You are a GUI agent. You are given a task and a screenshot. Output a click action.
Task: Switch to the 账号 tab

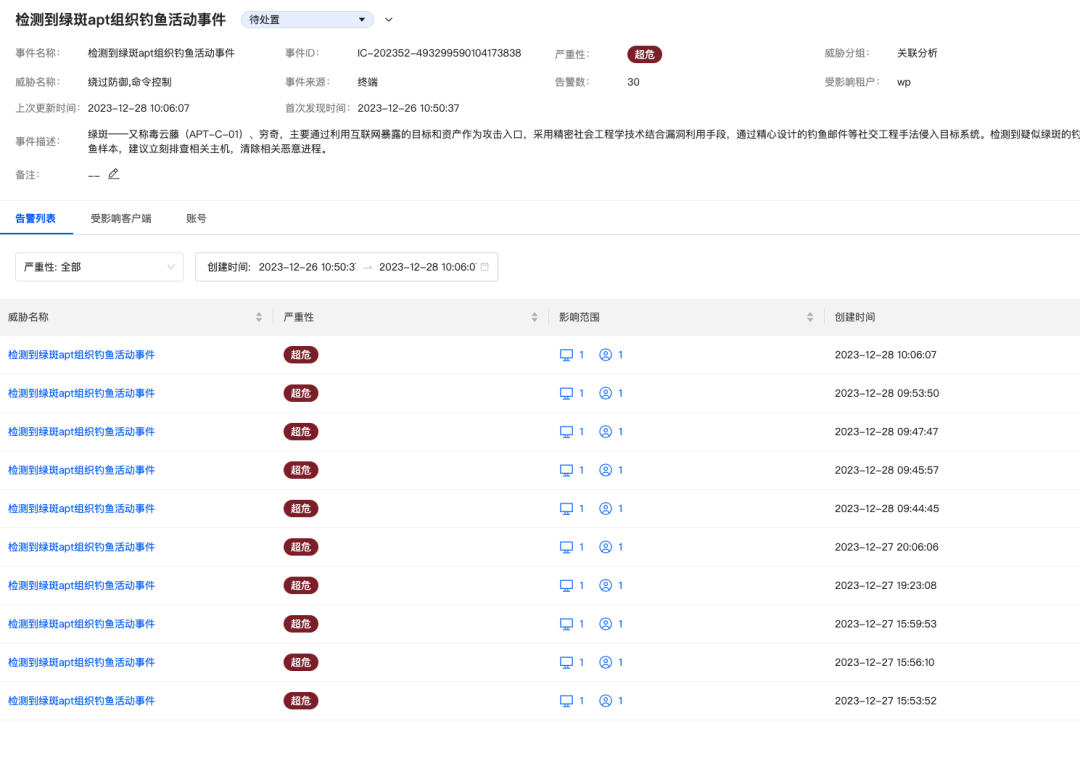click(196, 218)
